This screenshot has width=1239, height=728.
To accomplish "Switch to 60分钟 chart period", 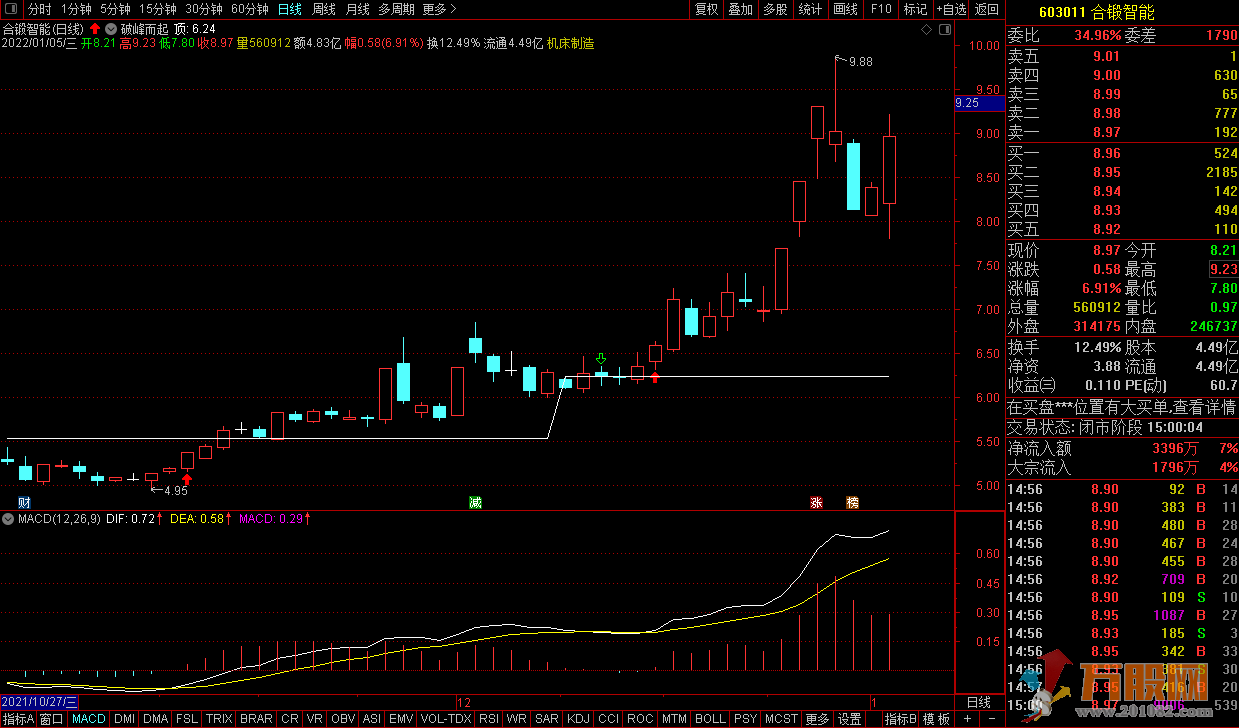I will pos(249,9).
